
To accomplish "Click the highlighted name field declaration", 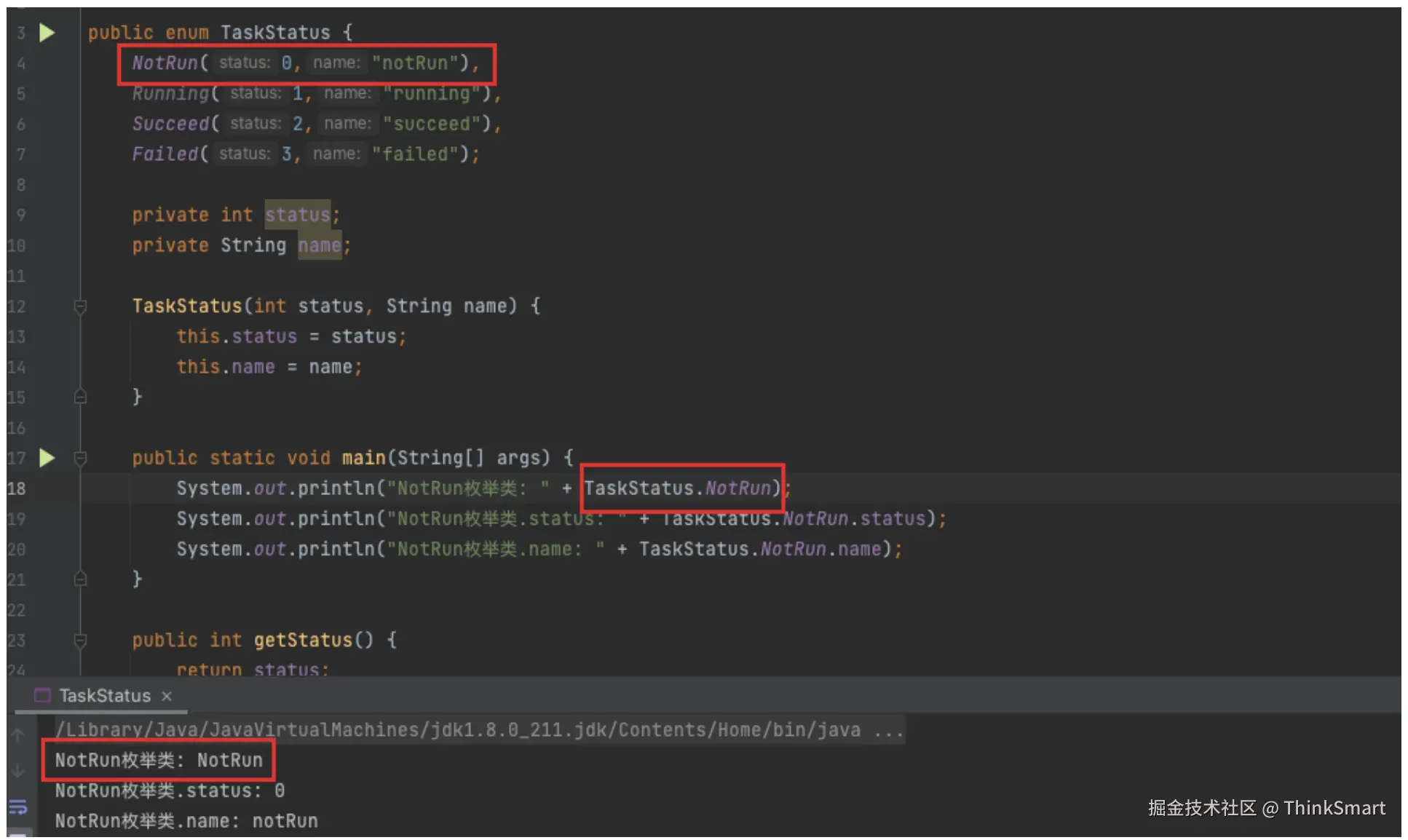I will [319, 245].
